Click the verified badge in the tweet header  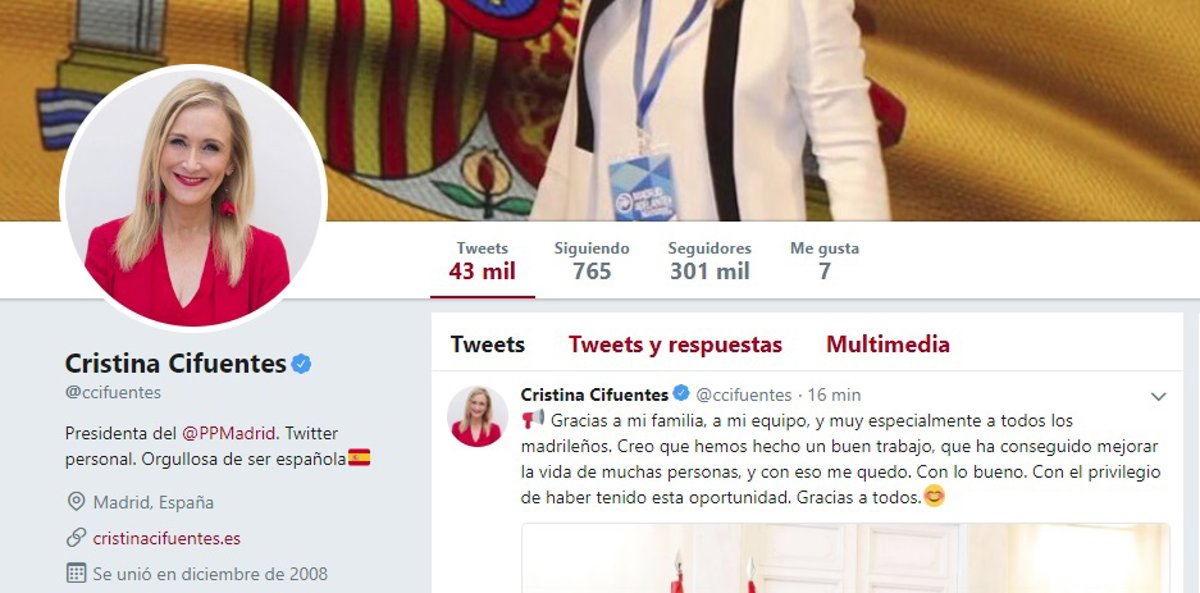click(681, 394)
